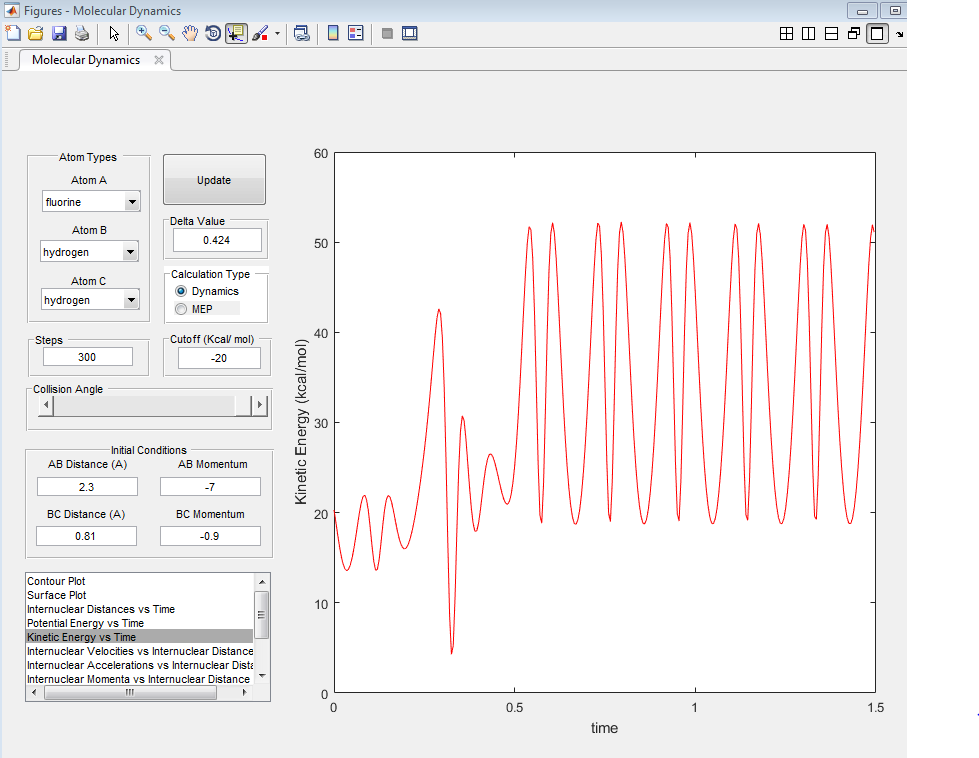This screenshot has width=979, height=758.
Task: Select the Dynamics calculation type
Action: 181,291
